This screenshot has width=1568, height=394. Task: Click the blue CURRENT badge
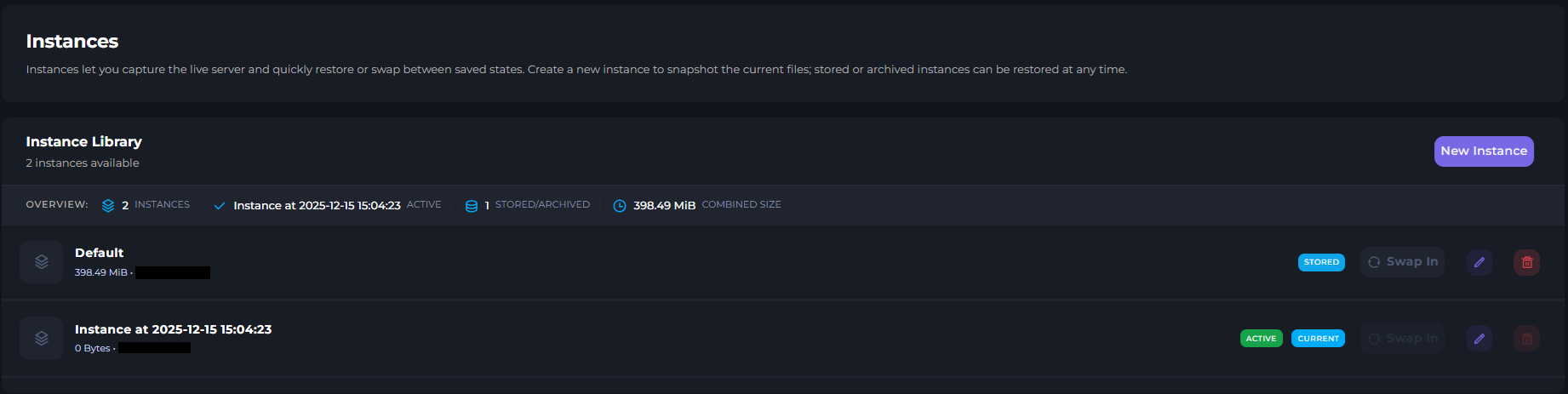tap(1318, 339)
